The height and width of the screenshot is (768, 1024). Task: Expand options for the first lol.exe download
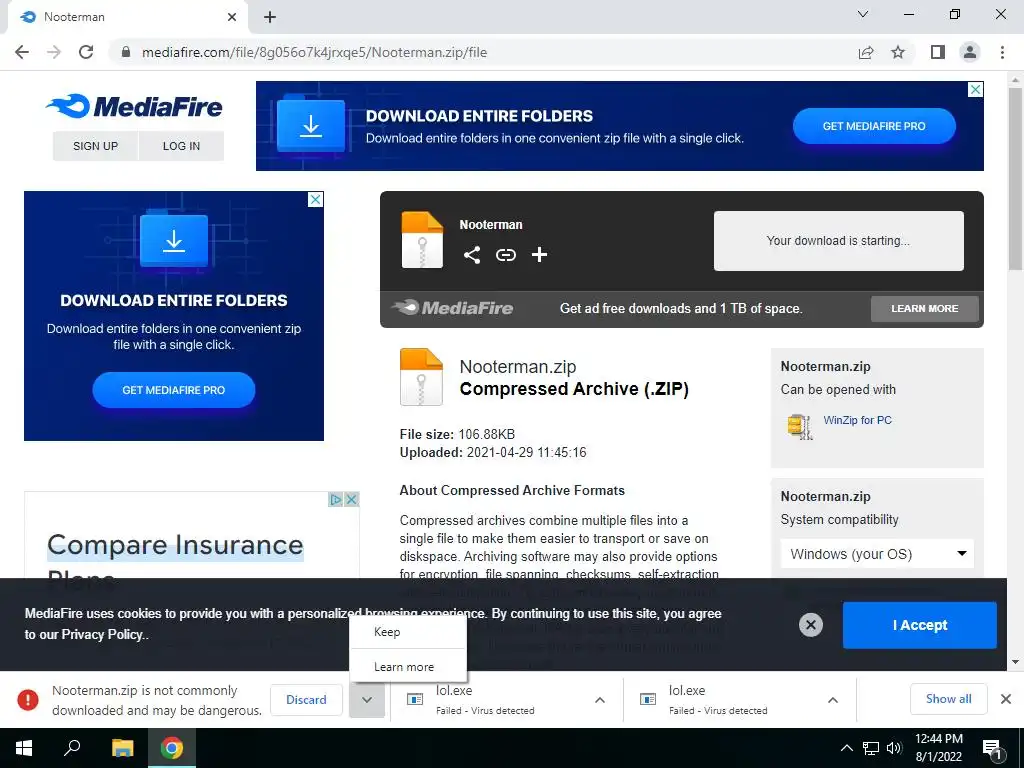(600, 700)
